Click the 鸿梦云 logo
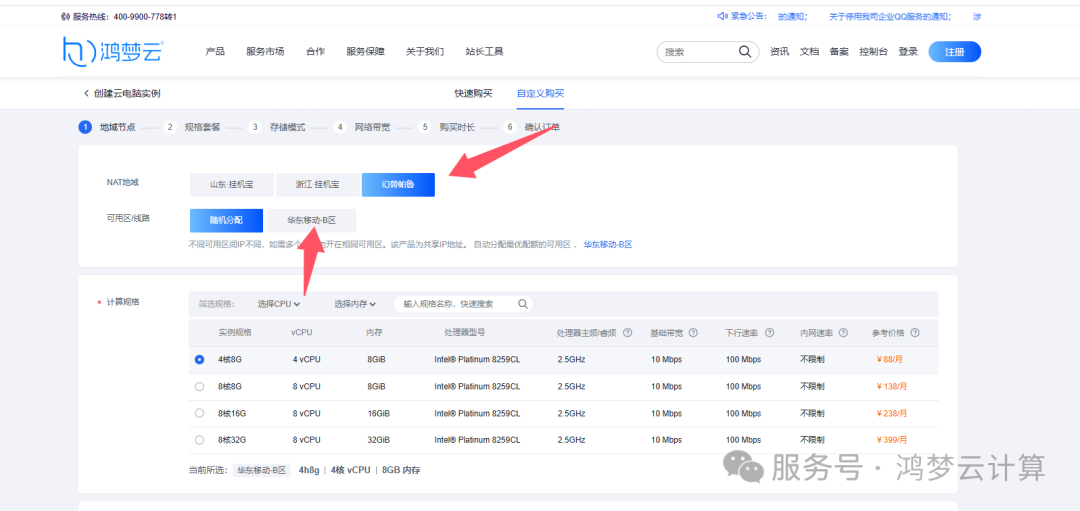The height and width of the screenshot is (511, 1080). [x=112, y=52]
